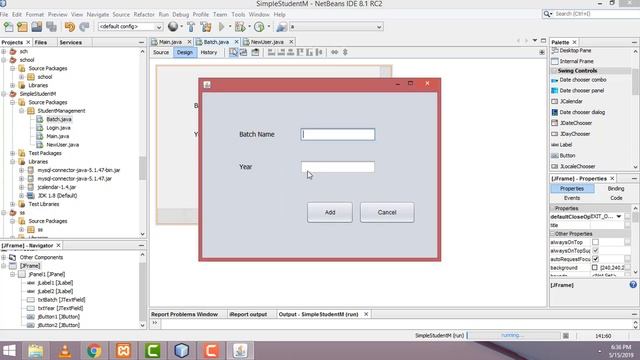Open the defaultCloseOperation dropdown
The width and height of the screenshot is (640, 360).
point(619,216)
